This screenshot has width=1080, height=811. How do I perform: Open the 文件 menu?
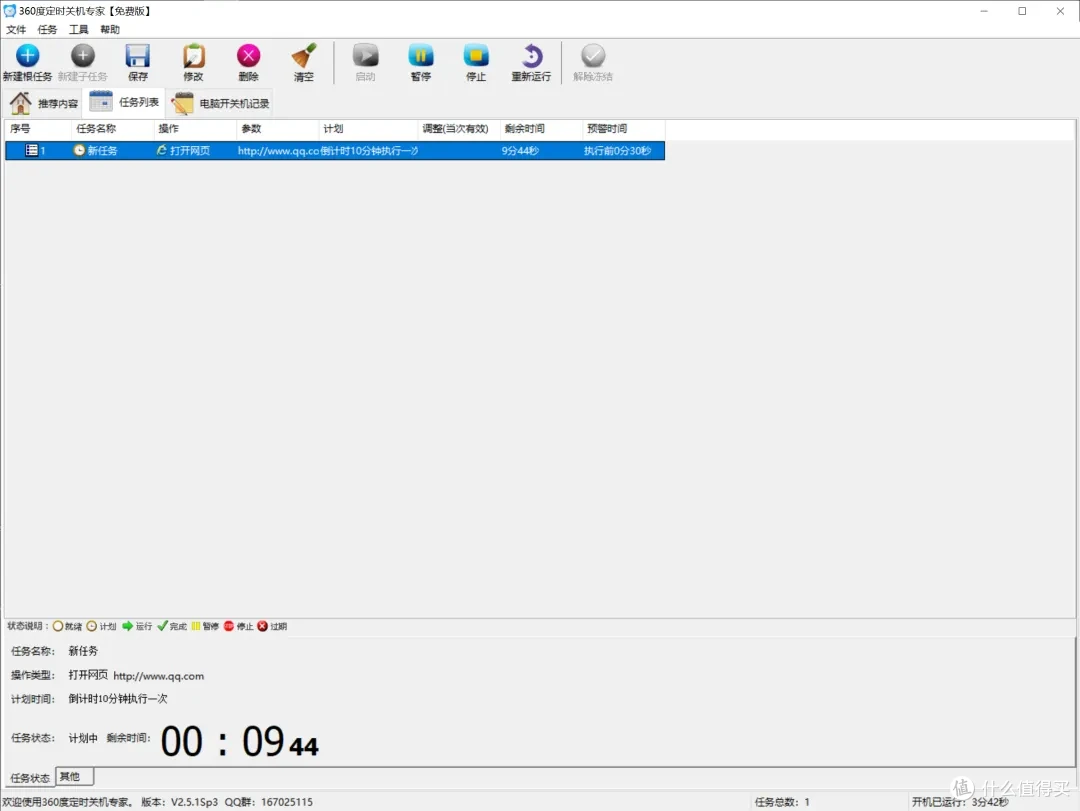(x=16, y=30)
